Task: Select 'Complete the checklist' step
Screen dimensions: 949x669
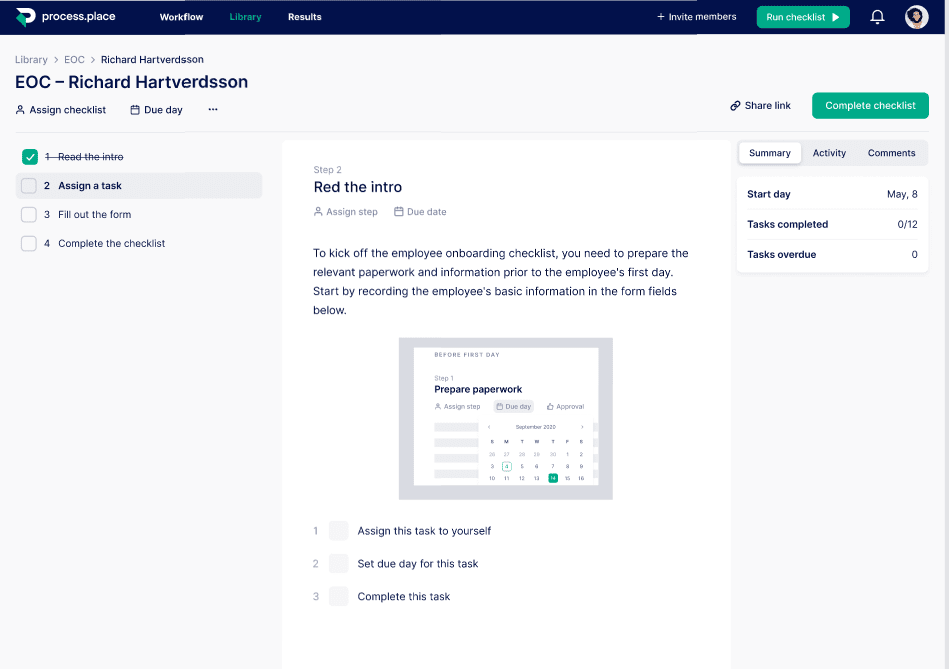Action: click(111, 243)
